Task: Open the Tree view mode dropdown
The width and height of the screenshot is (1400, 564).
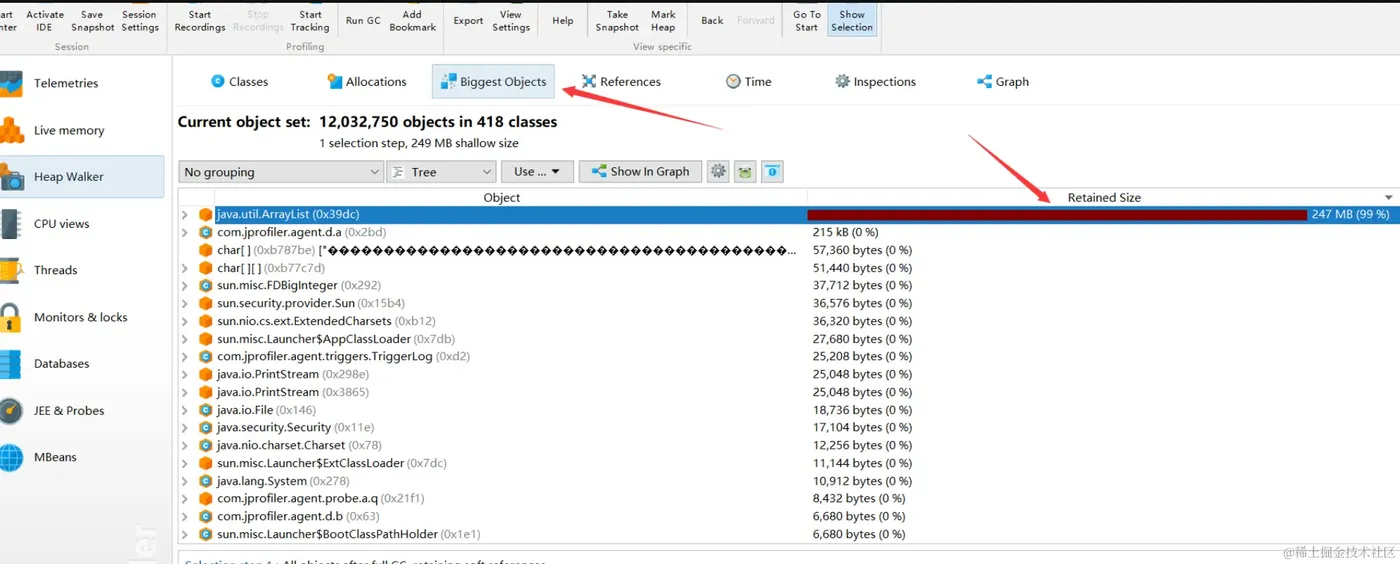Action: pyautogui.click(x=441, y=172)
